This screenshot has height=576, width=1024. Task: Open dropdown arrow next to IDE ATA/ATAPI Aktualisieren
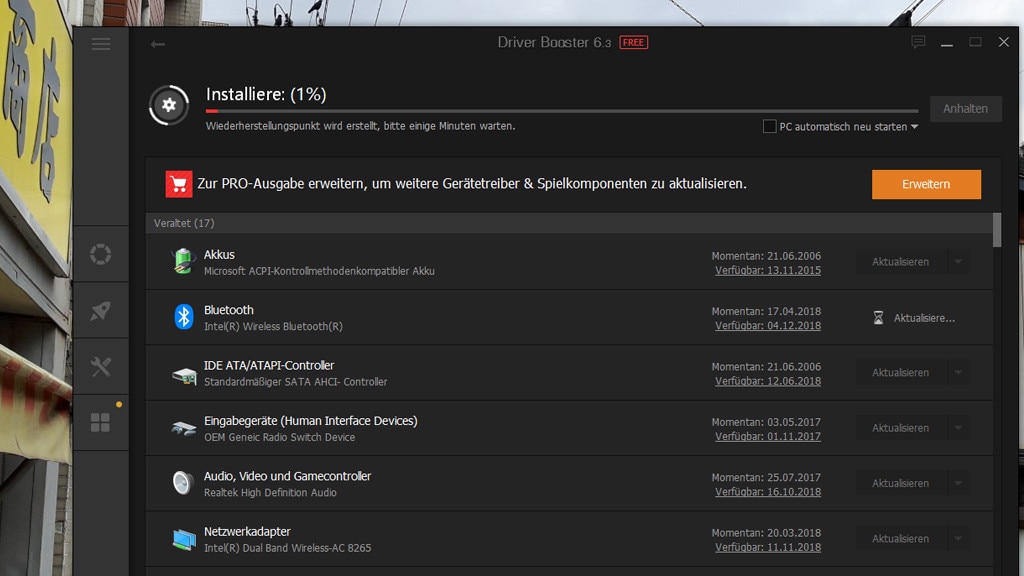(x=958, y=373)
